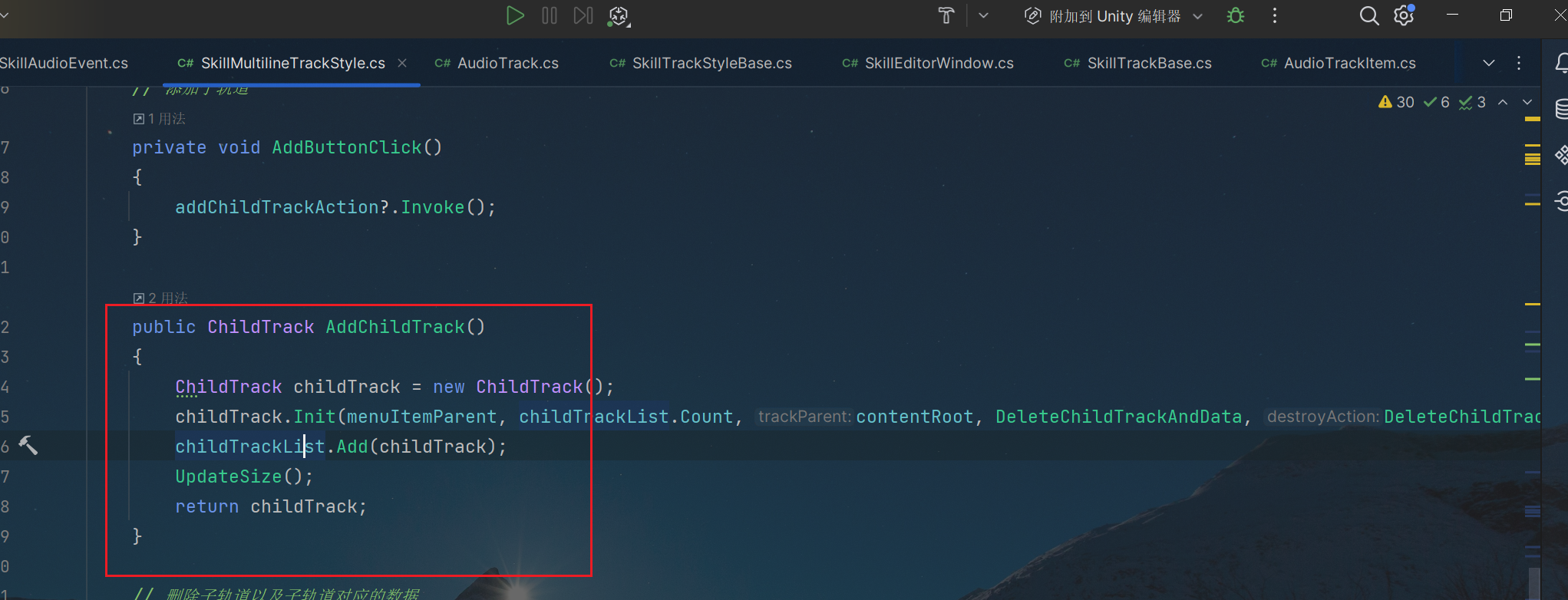1568x600 pixels.
Task: Open the editor tab options menu dots
Action: pyautogui.click(x=1519, y=63)
